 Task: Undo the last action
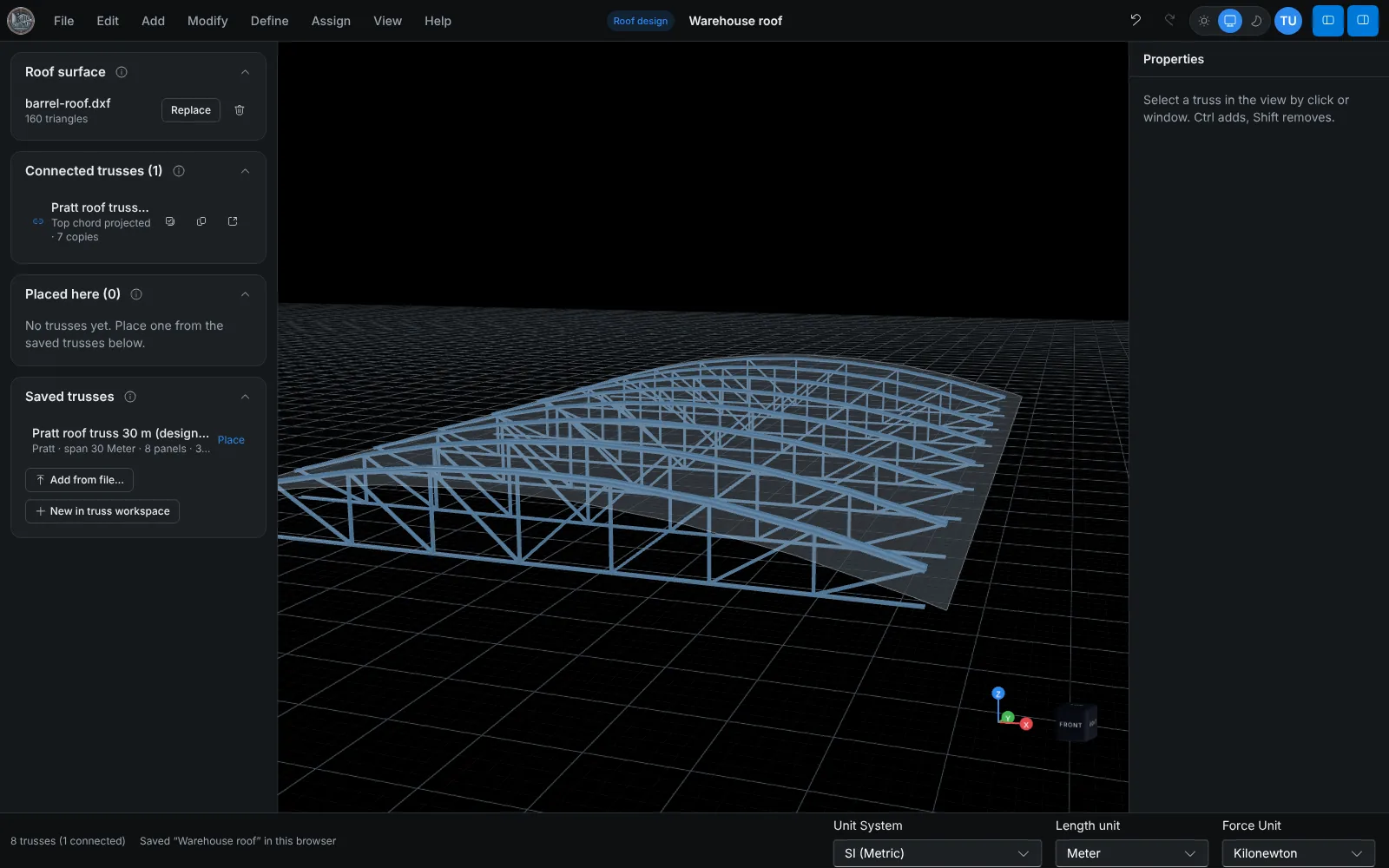[1136, 20]
